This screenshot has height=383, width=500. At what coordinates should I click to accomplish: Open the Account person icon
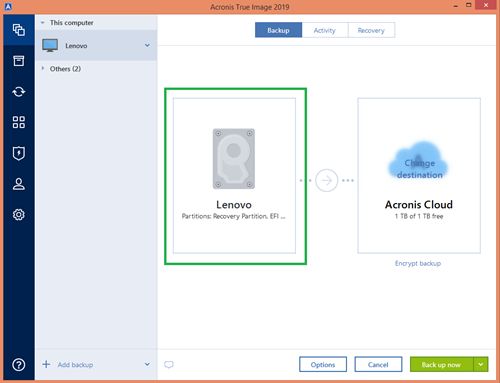tap(19, 184)
